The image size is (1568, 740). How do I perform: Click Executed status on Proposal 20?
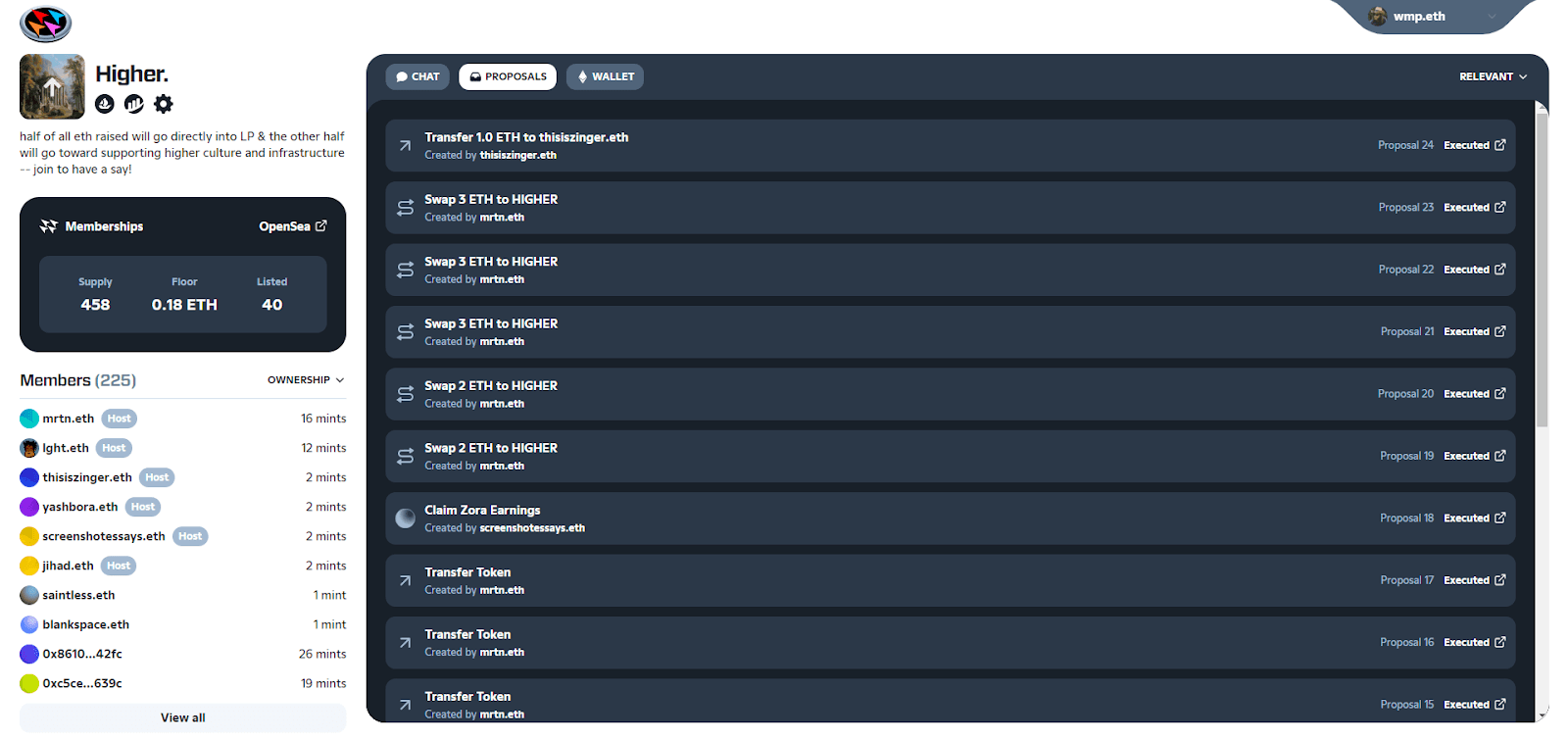pos(1466,394)
